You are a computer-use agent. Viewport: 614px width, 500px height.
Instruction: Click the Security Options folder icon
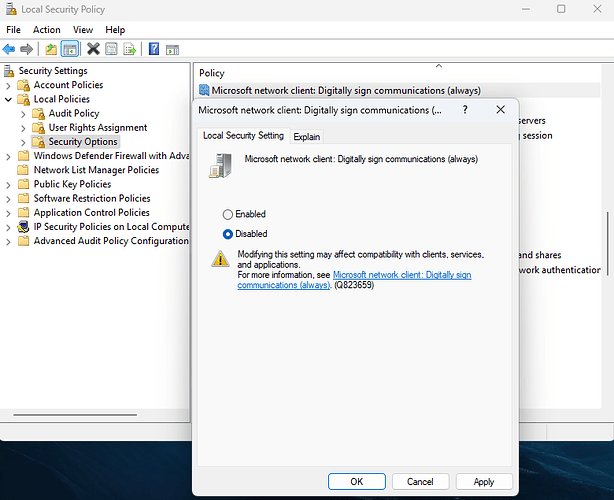pyautogui.click(x=38, y=142)
